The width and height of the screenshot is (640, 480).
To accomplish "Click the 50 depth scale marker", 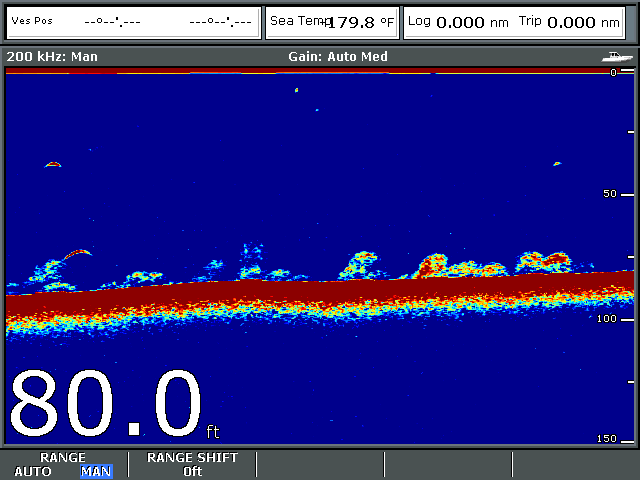I will coord(612,194).
